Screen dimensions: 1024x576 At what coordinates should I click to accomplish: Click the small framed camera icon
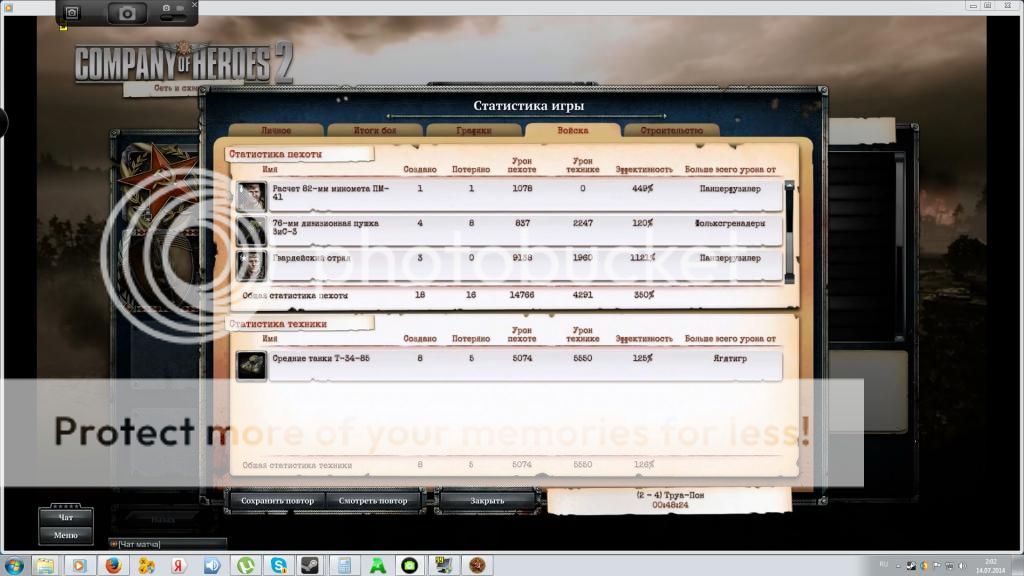click(x=72, y=12)
